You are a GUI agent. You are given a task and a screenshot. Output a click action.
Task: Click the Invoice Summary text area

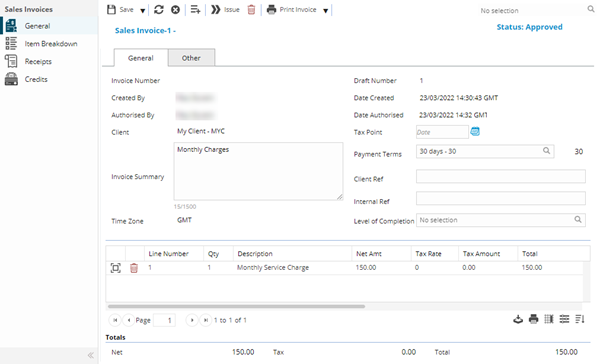coord(258,171)
